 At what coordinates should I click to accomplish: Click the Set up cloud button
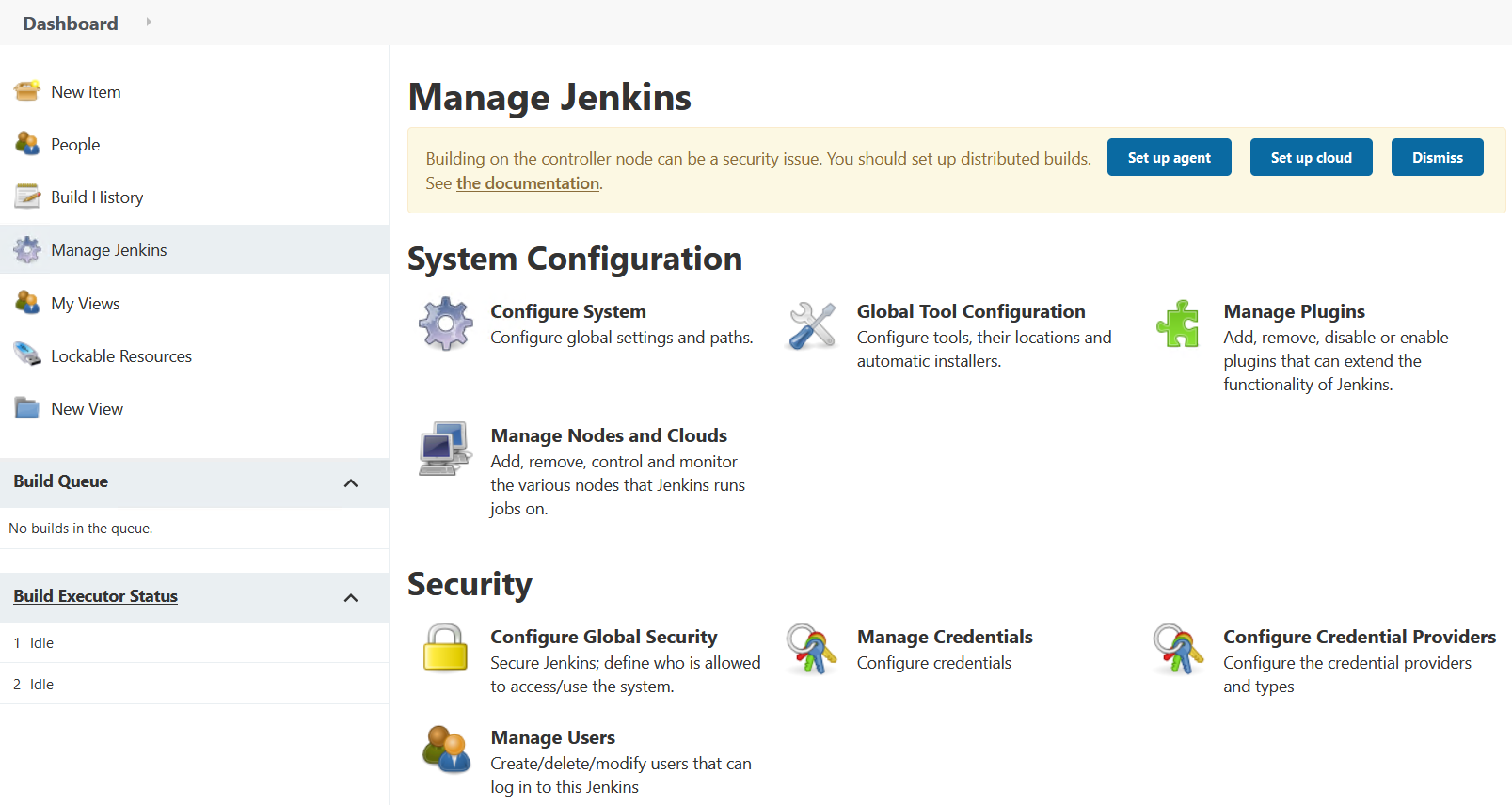tap(1311, 157)
